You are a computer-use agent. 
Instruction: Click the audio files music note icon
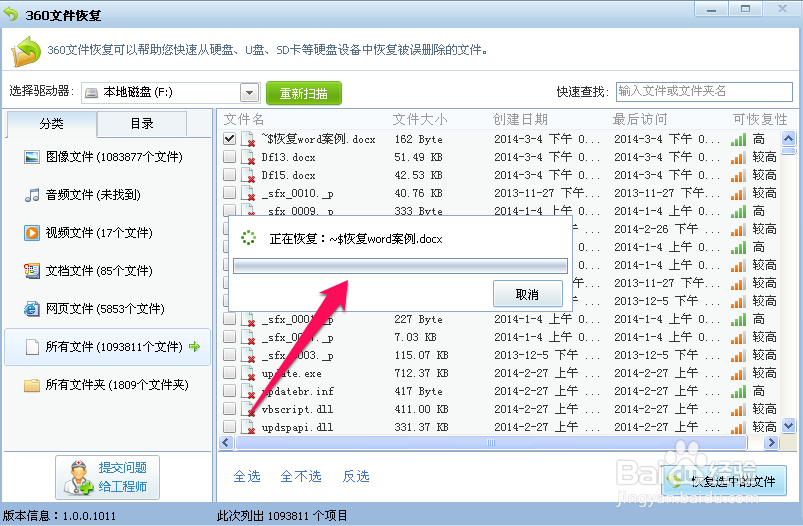point(32,195)
